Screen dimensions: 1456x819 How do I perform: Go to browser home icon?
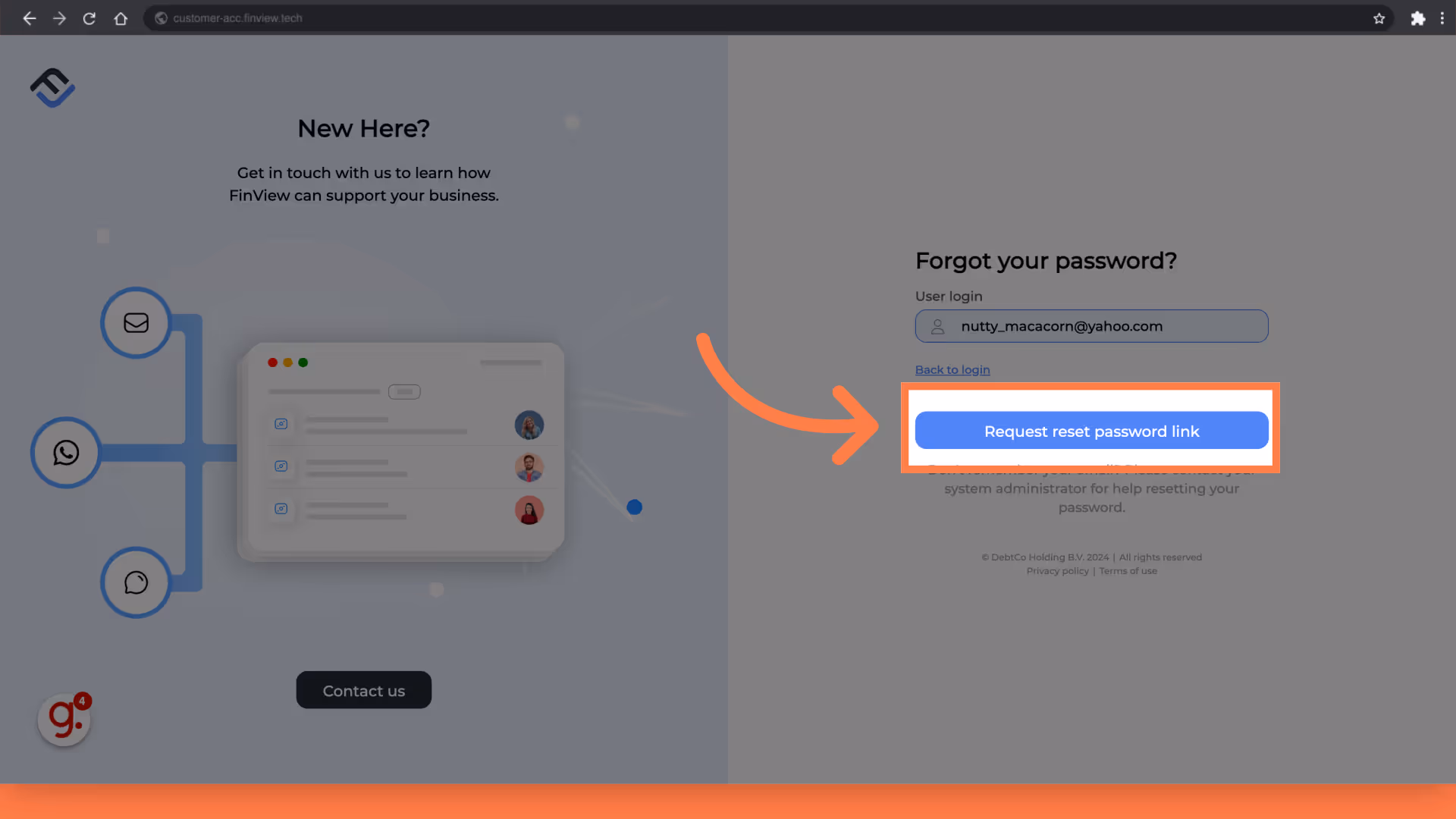pyautogui.click(x=121, y=18)
